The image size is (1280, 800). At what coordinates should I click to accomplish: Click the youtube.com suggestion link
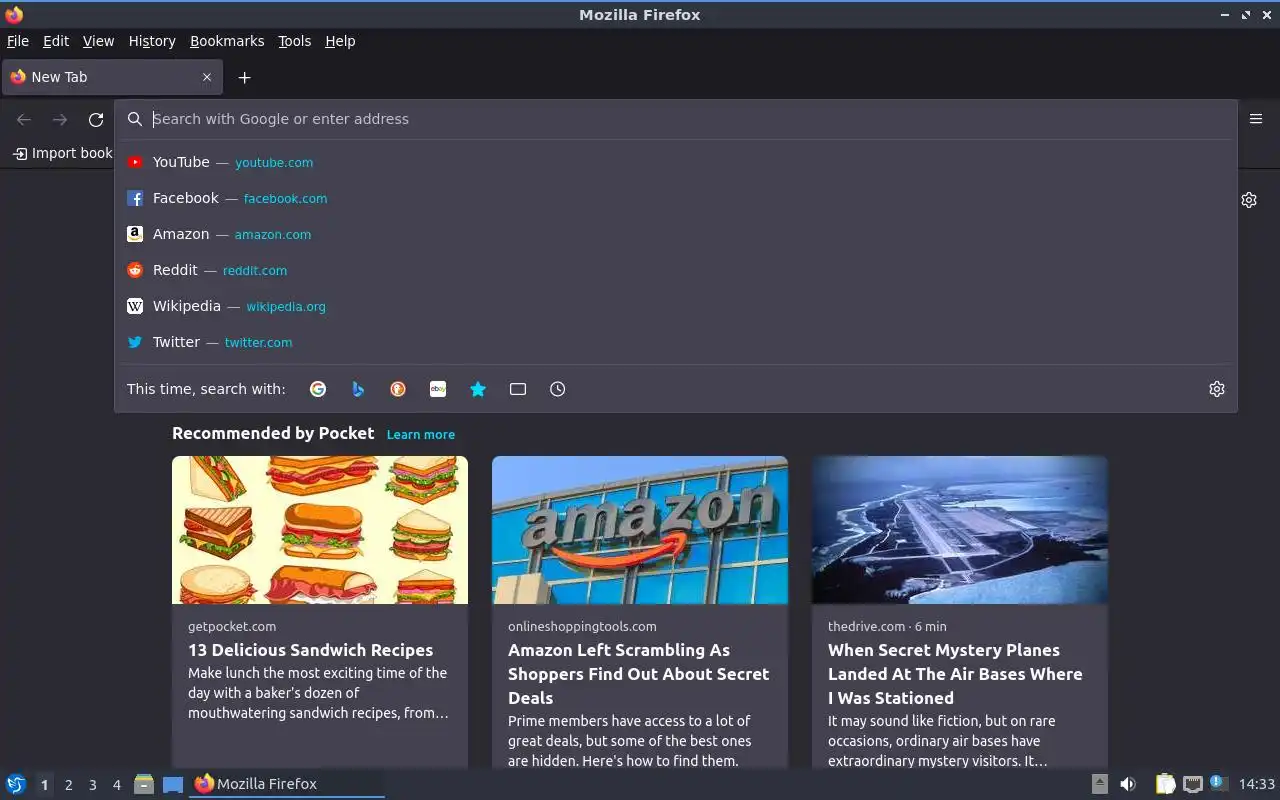[274, 162]
